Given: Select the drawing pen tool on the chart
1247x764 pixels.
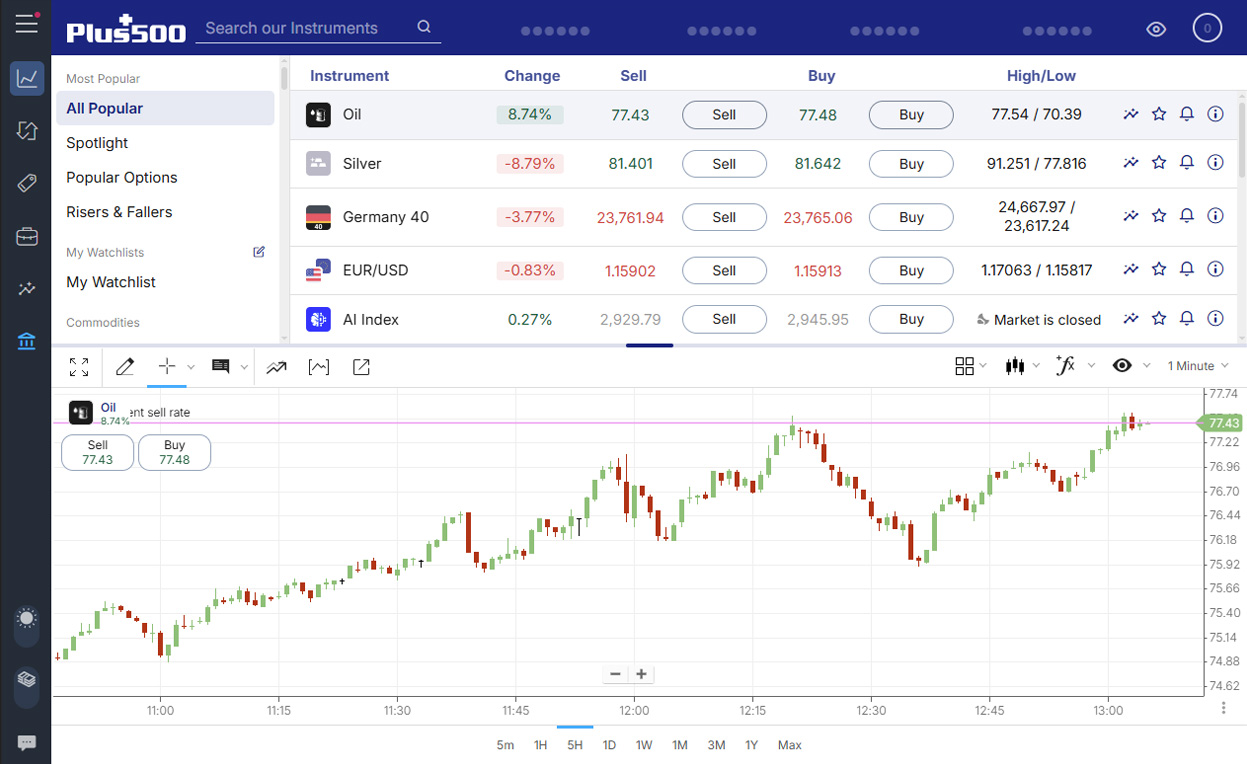Looking at the screenshot, I should tap(124, 367).
